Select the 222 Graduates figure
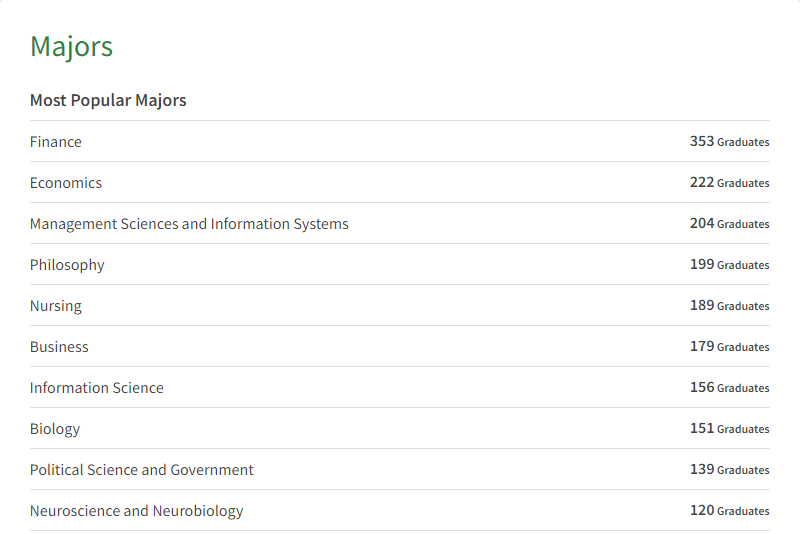Screen dimensions: 800x534 click(729, 183)
